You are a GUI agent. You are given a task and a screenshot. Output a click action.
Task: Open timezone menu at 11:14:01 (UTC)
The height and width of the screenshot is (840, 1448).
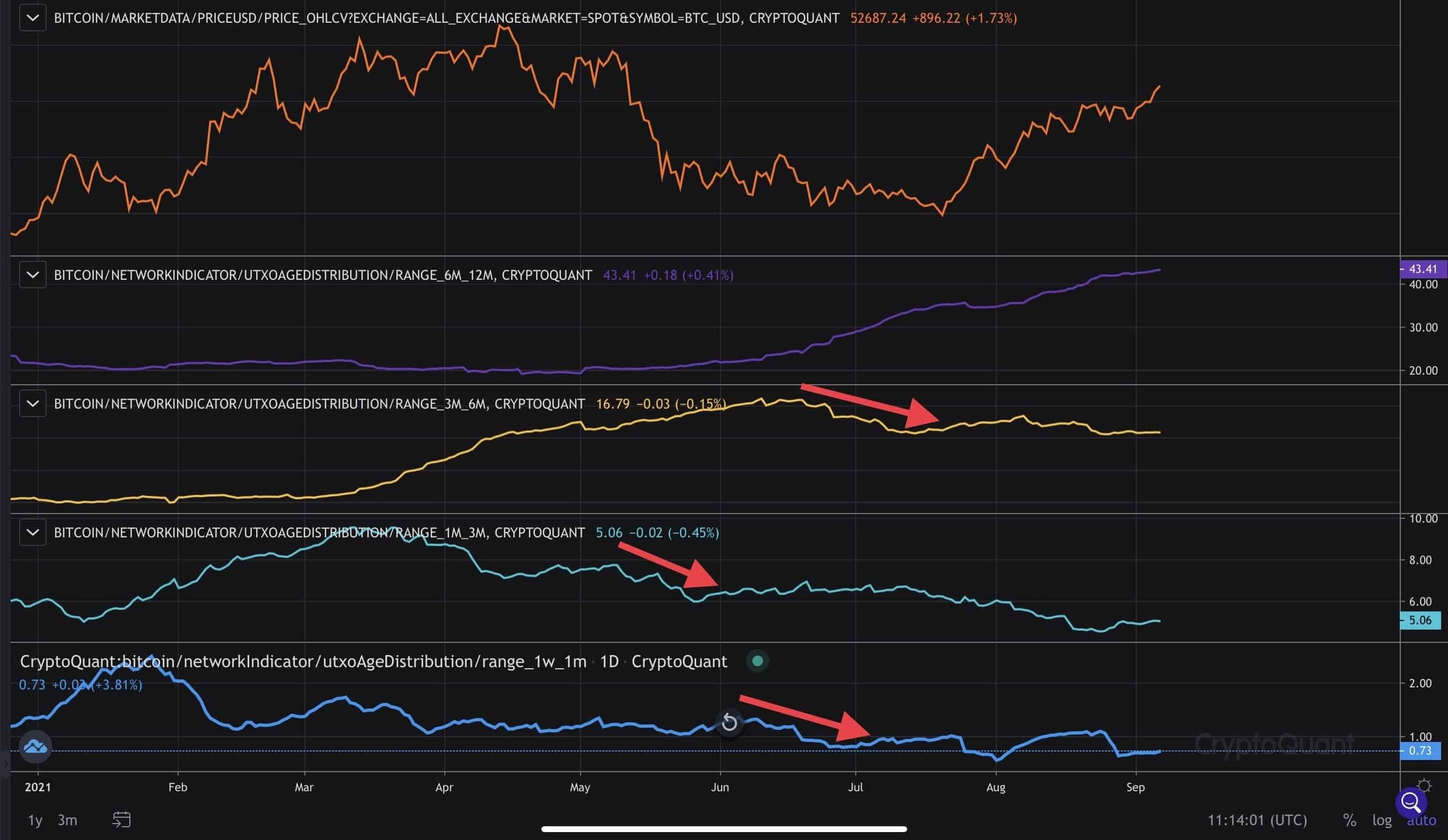(x=1257, y=820)
